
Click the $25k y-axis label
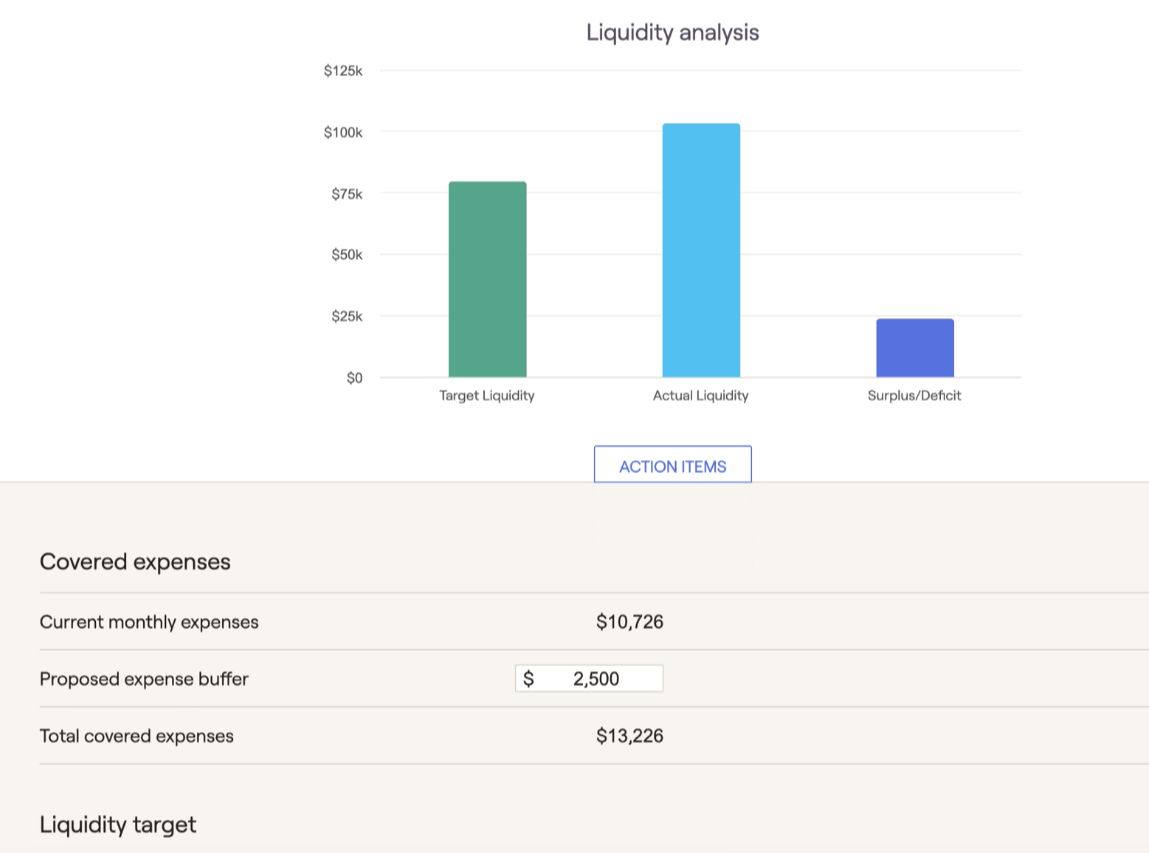(346, 317)
